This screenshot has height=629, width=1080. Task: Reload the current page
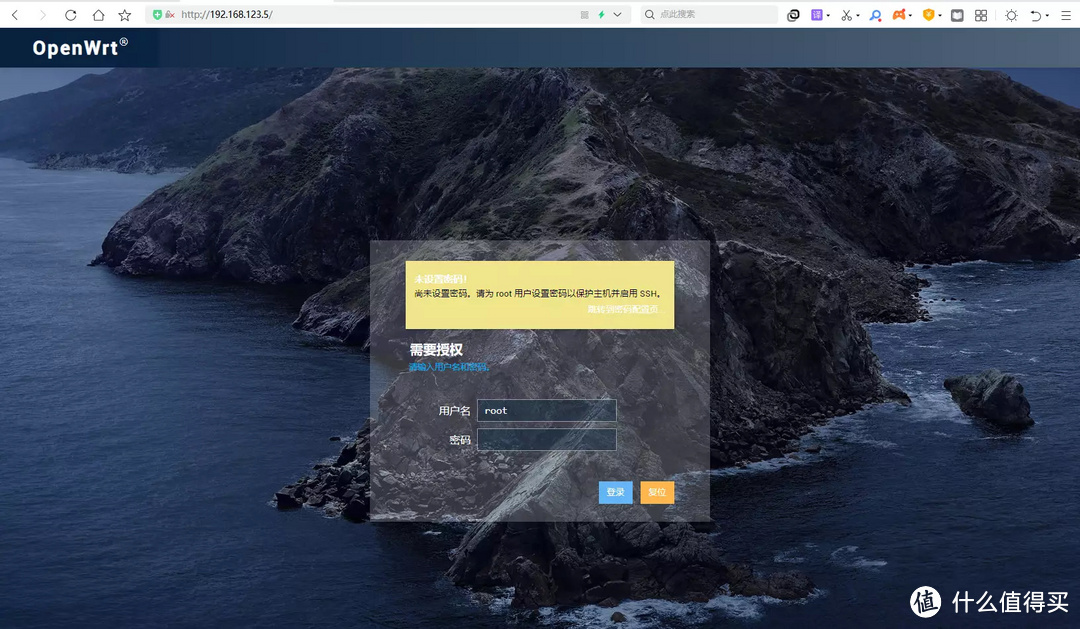[x=70, y=14]
